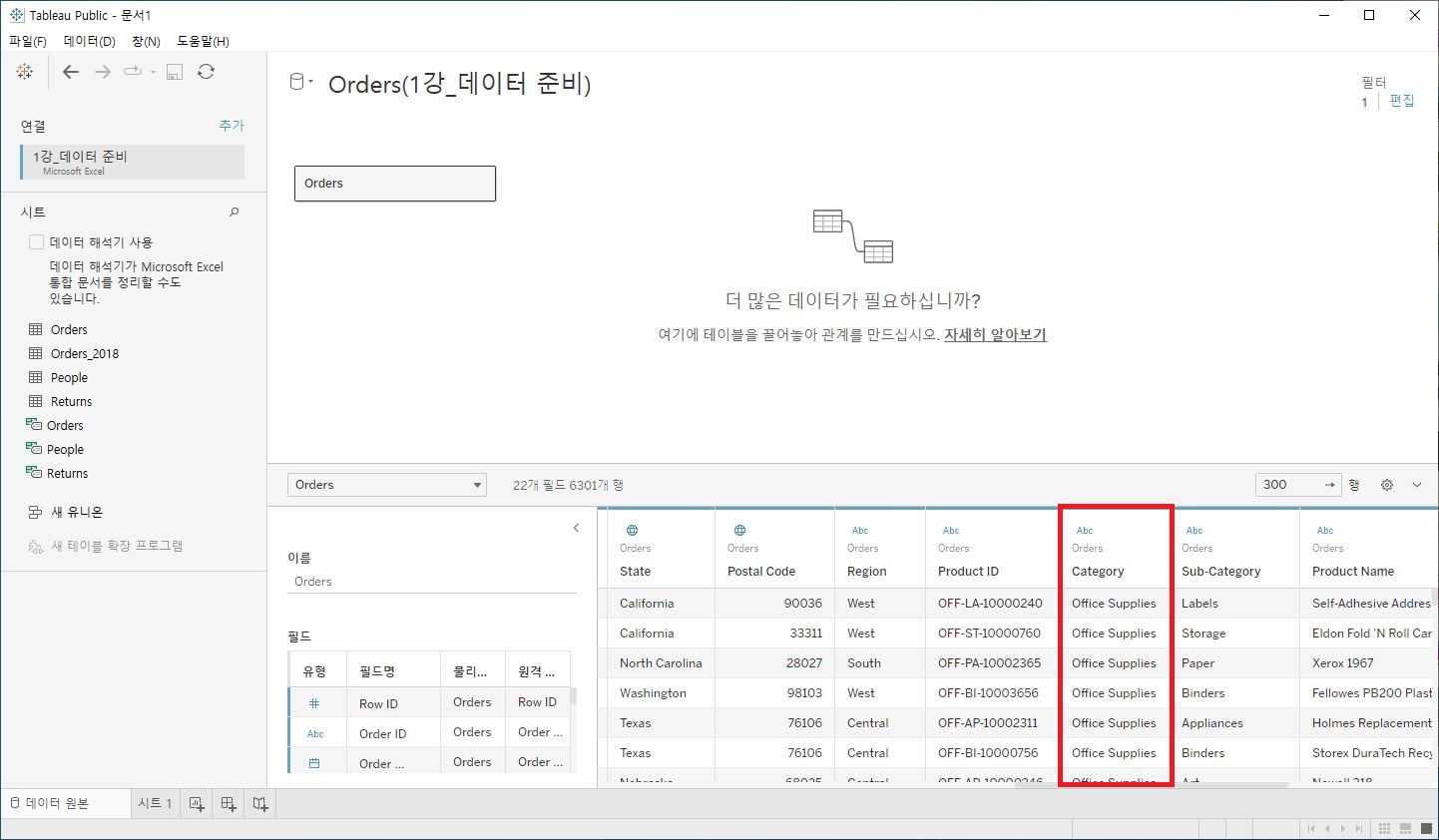Select the Returns table sheet icon
The image size is (1439, 840).
pos(36,401)
